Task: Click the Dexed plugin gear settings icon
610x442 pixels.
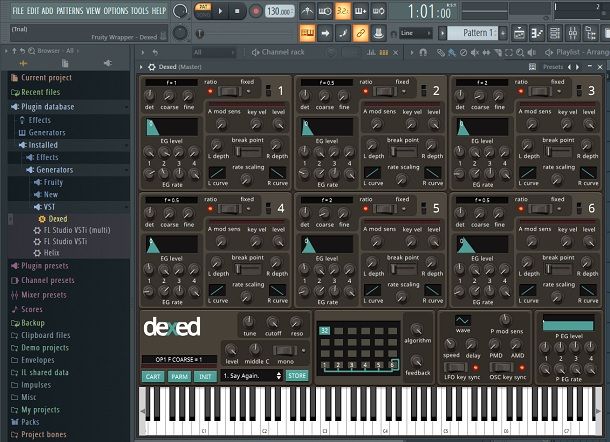Action: point(152,67)
